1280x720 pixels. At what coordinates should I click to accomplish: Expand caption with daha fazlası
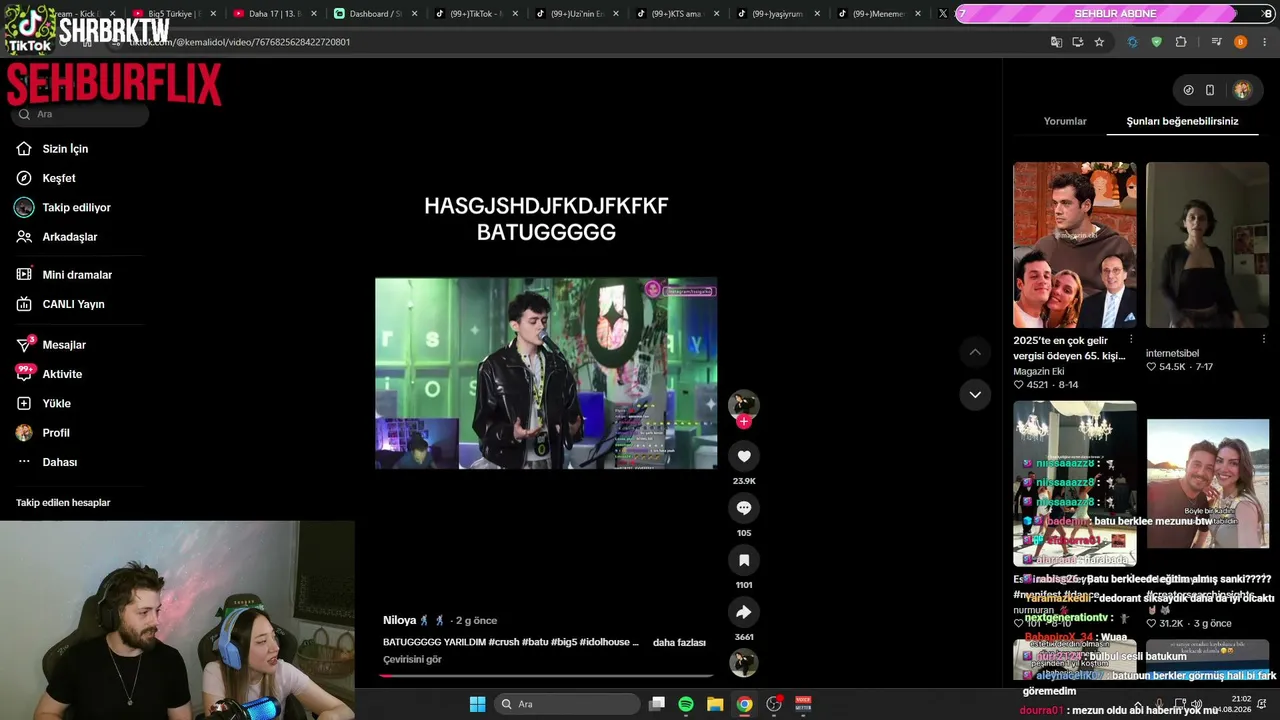(679, 642)
